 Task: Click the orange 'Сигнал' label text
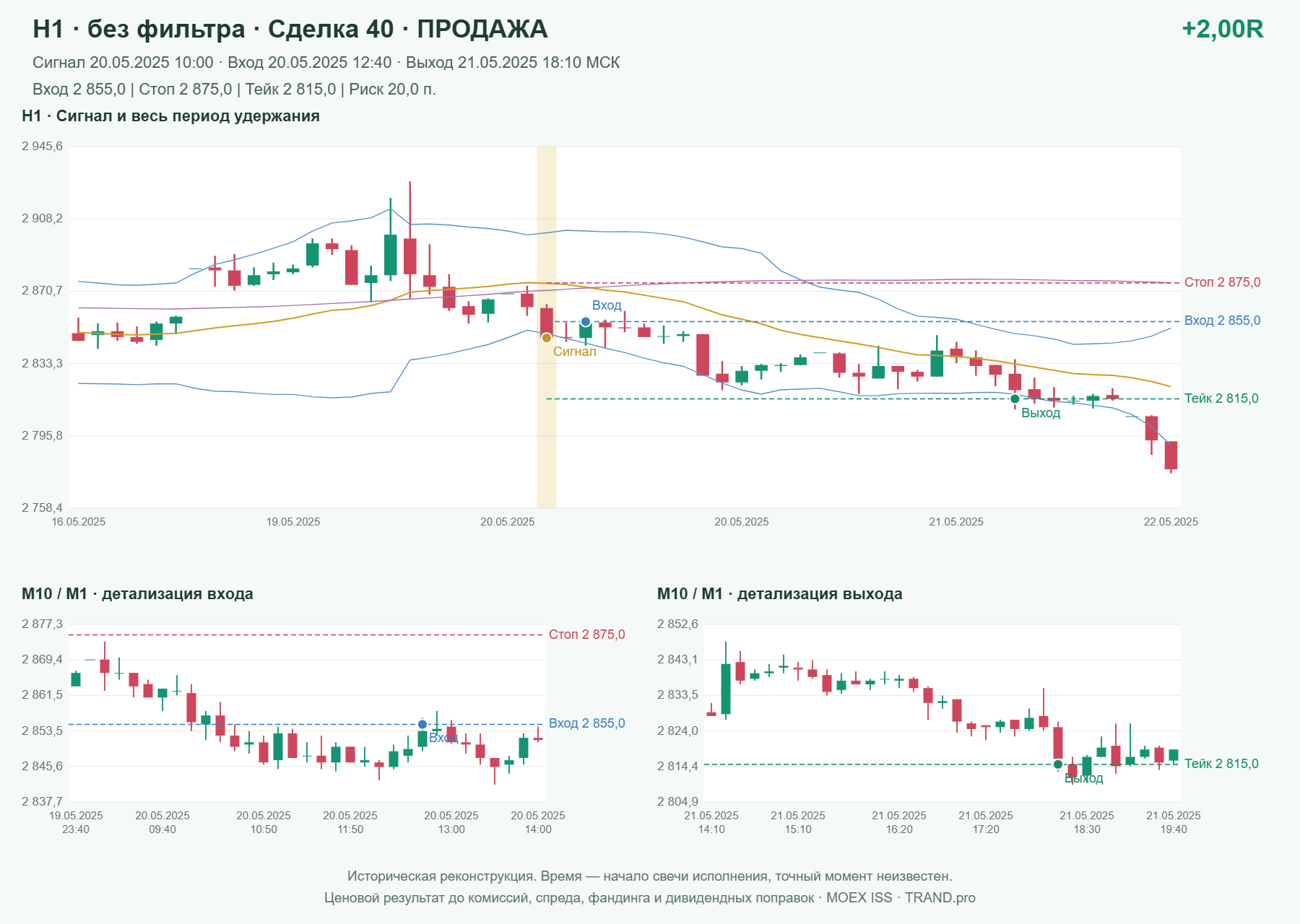click(575, 352)
